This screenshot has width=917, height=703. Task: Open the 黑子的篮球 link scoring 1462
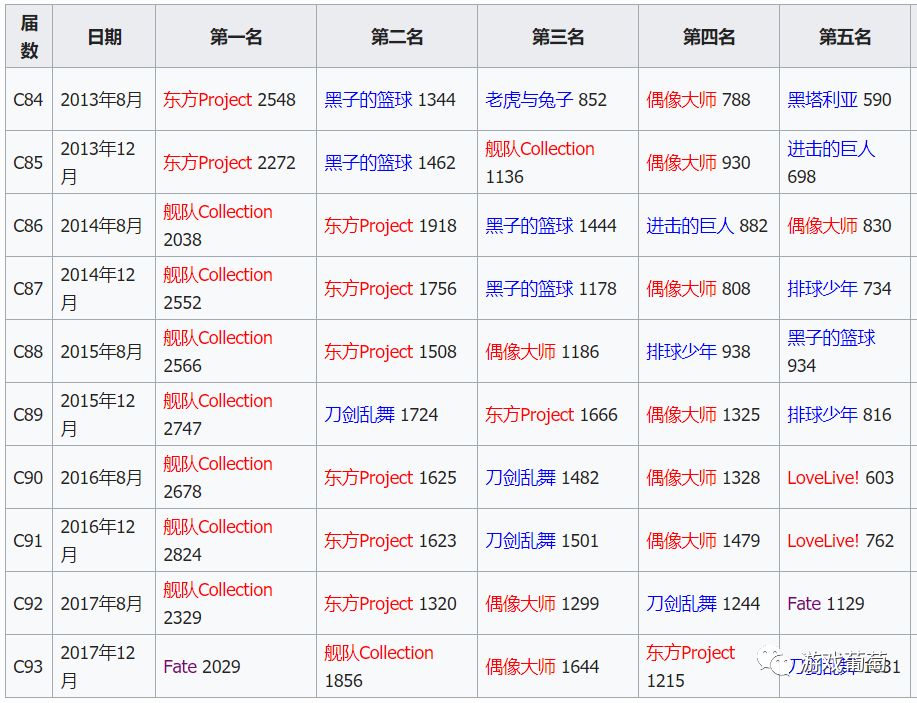click(x=368, y=163)
